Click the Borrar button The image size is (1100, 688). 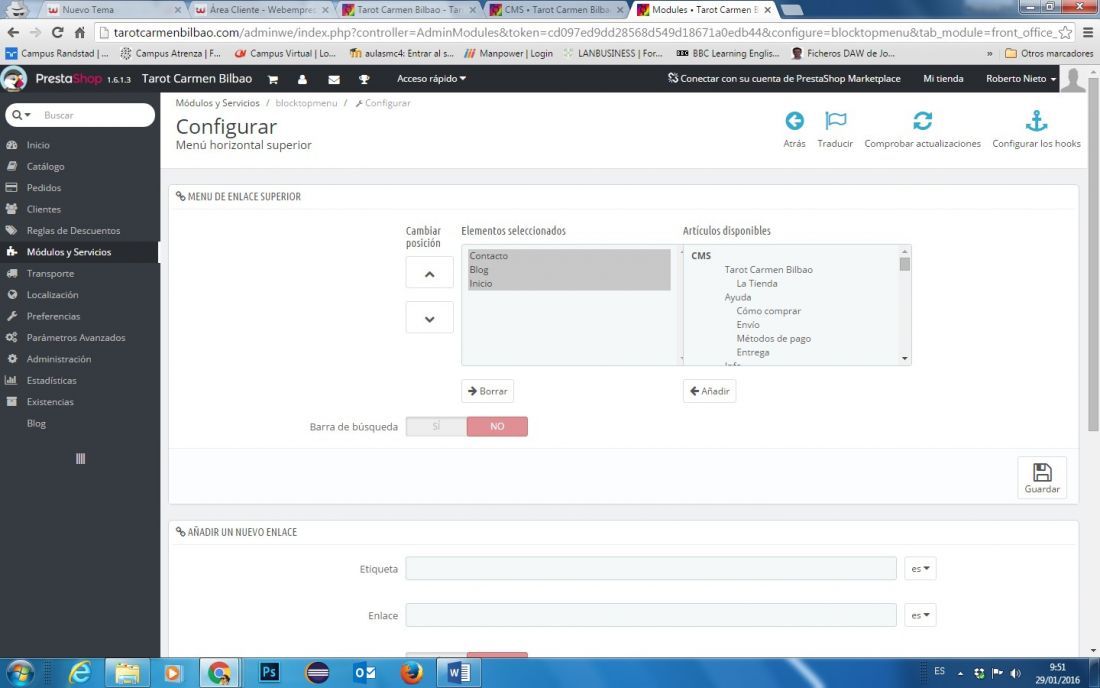pos(488,391)
